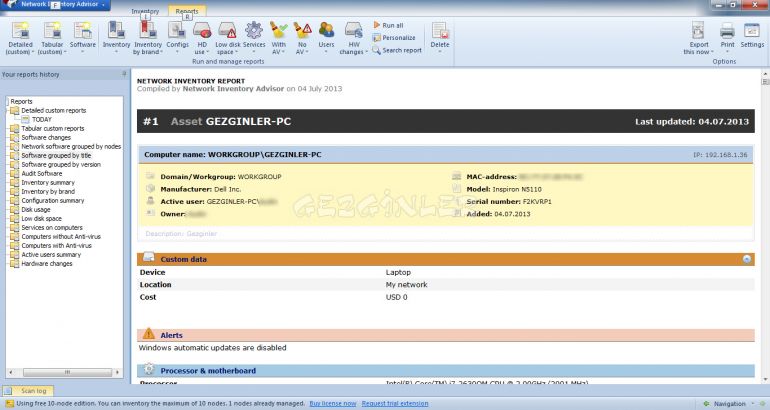Click the Processor & motherboard gear icon

[149, 369]
